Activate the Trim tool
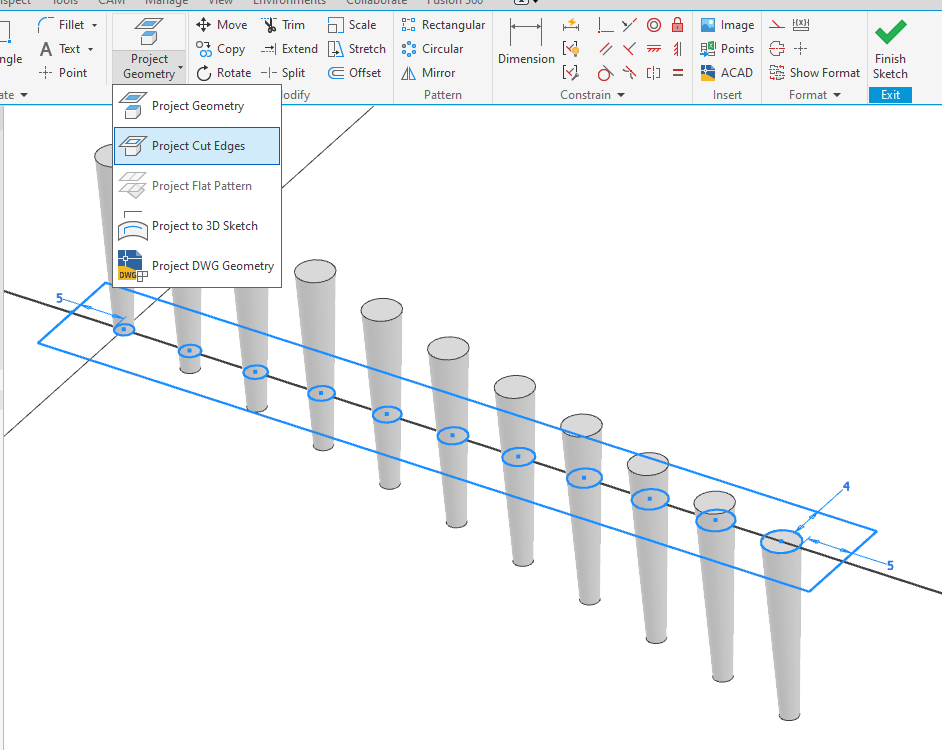Image resolution: width=942 pixels, height=750 pixels. (285, 24)
